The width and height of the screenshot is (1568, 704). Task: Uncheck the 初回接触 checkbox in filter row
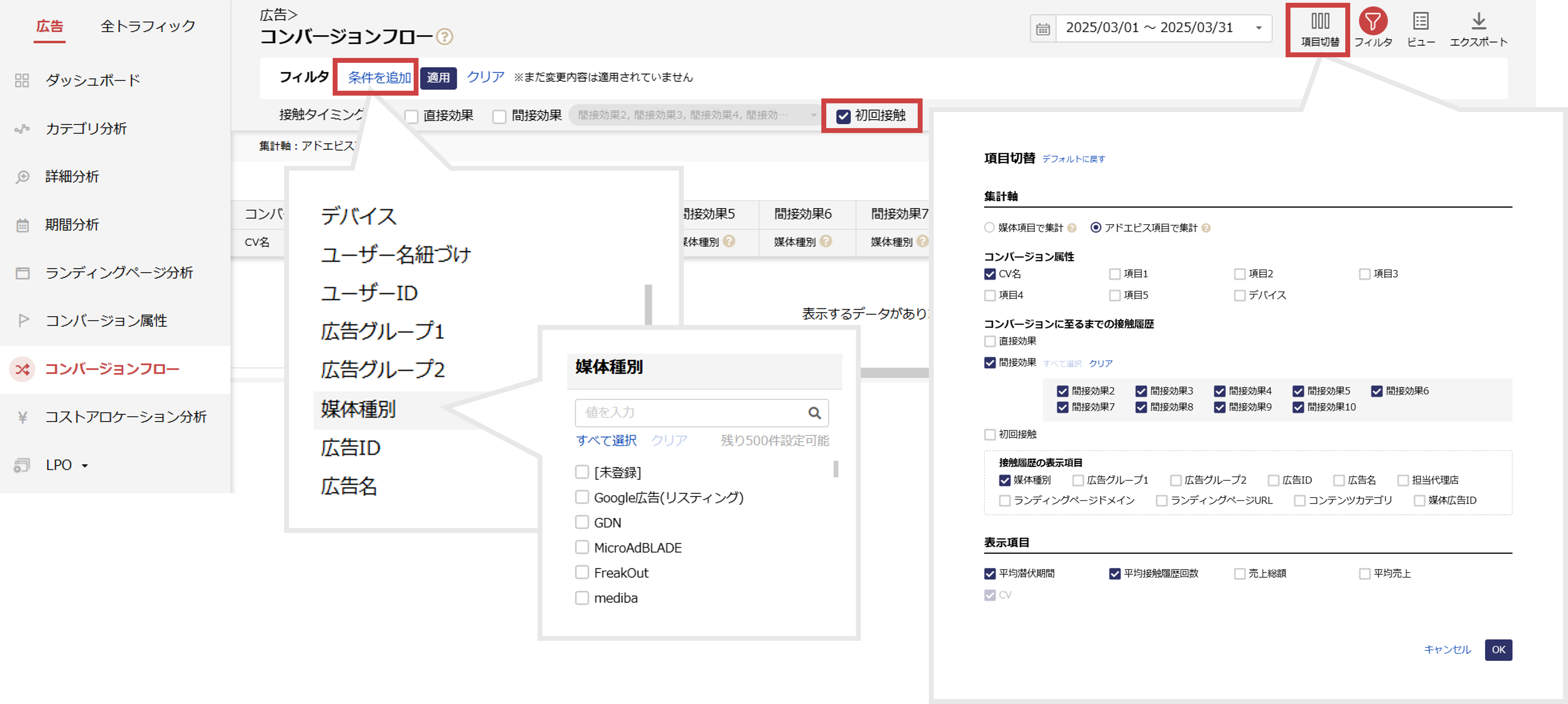(x=843, y=116)
